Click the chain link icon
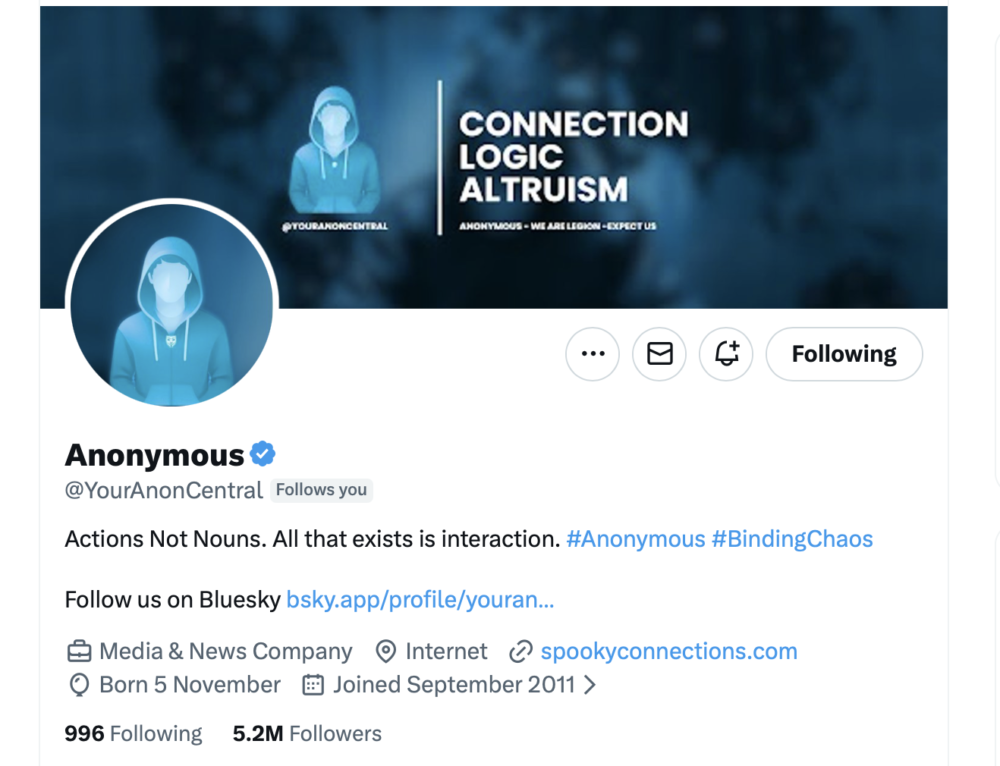 tap(520, 652)
